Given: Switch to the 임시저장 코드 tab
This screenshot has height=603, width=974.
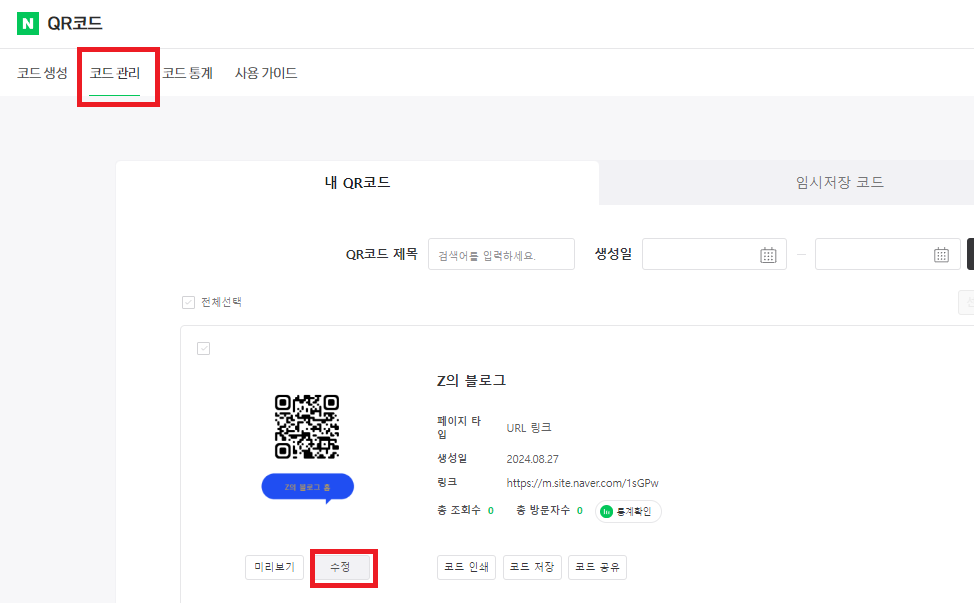Looking at the screenshot, I should [840, 183].
